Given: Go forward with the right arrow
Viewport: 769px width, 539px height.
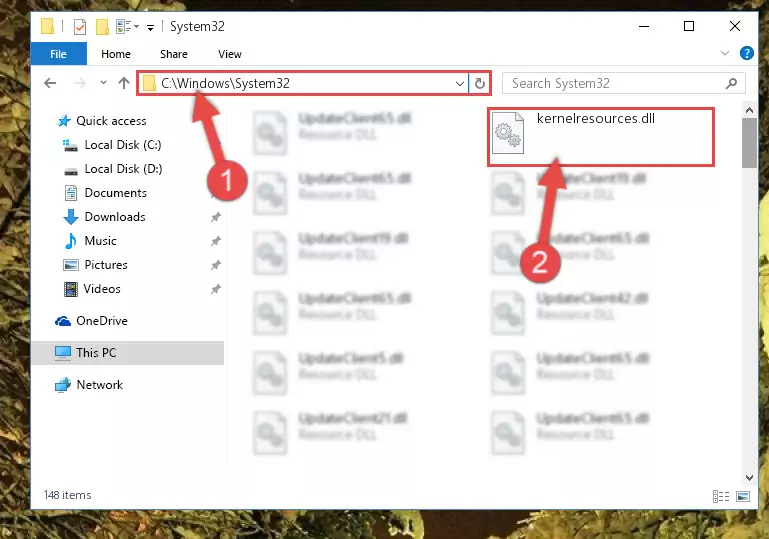Looking at the screenshot, I should coord(79,83).
